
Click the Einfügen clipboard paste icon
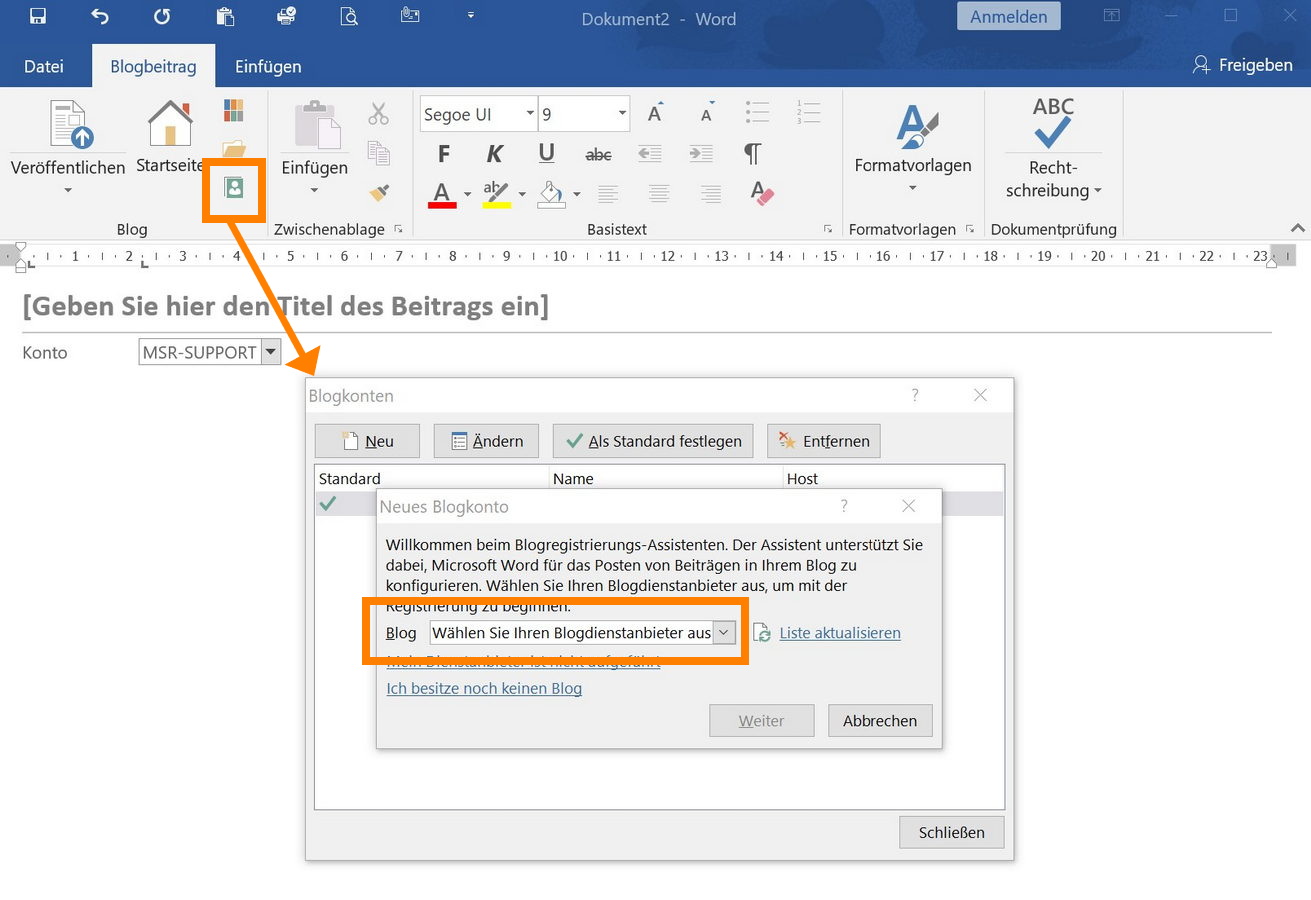pyautogui.click(x=317, y=124)
